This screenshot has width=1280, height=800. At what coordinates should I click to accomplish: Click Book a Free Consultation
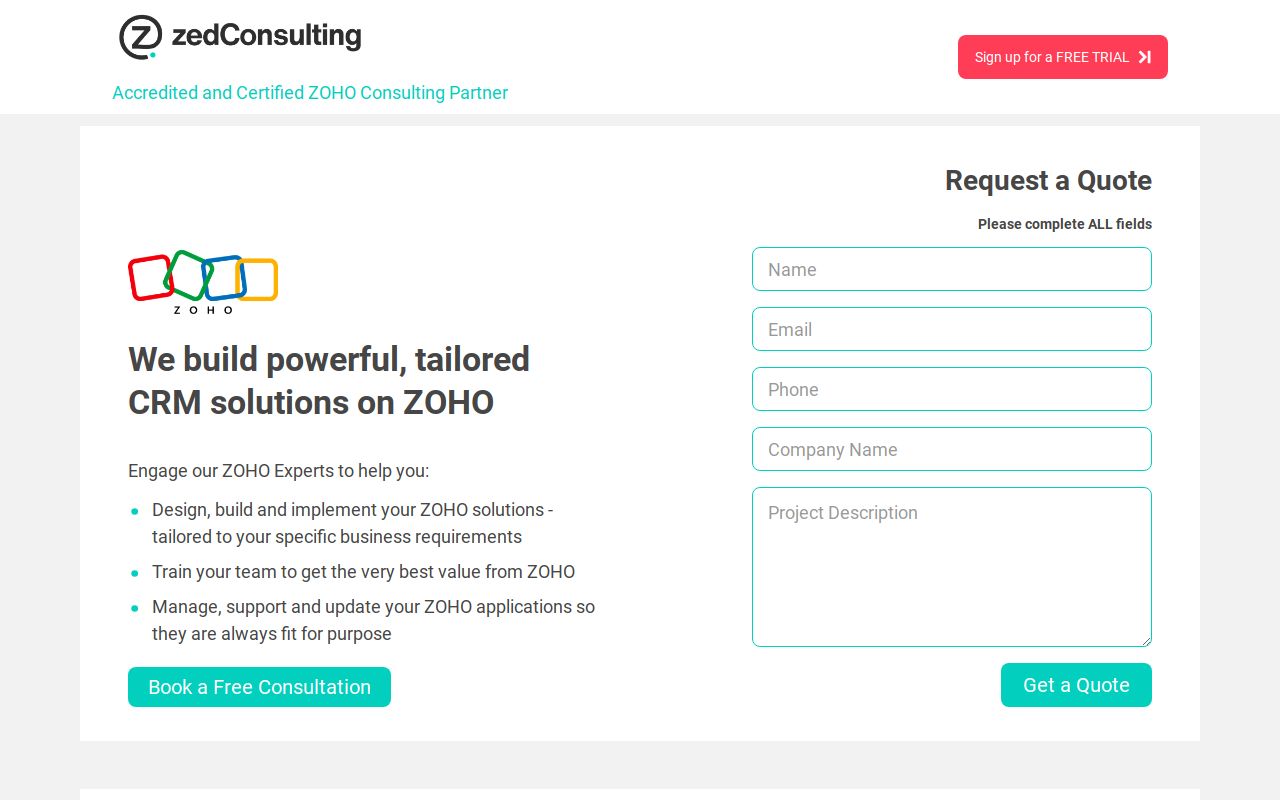[x=259, y=687]
